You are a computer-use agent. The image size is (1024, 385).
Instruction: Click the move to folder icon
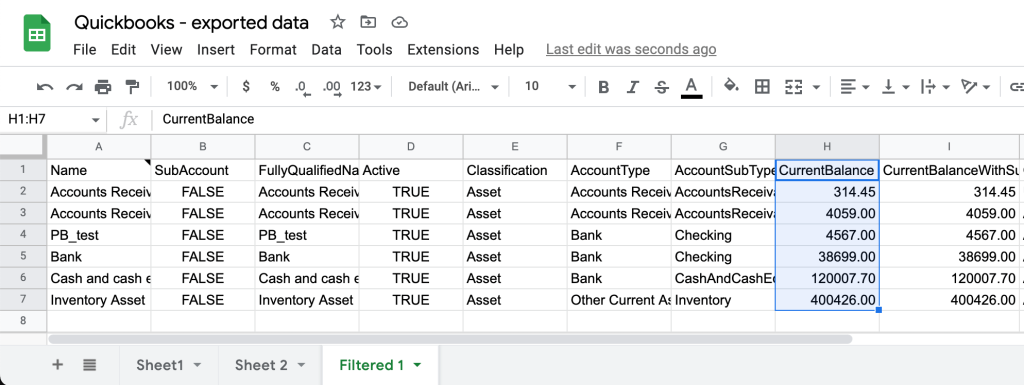coord(368,22)
